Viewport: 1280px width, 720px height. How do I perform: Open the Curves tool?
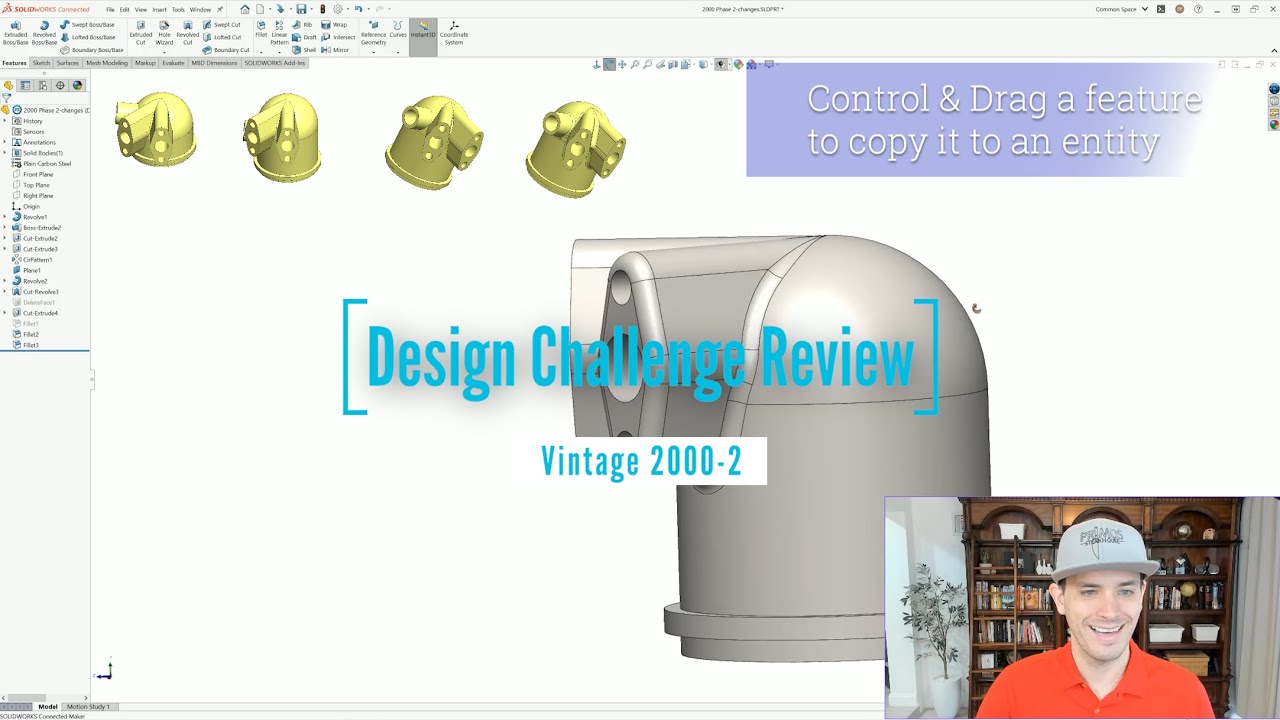(x=398, y=30)
